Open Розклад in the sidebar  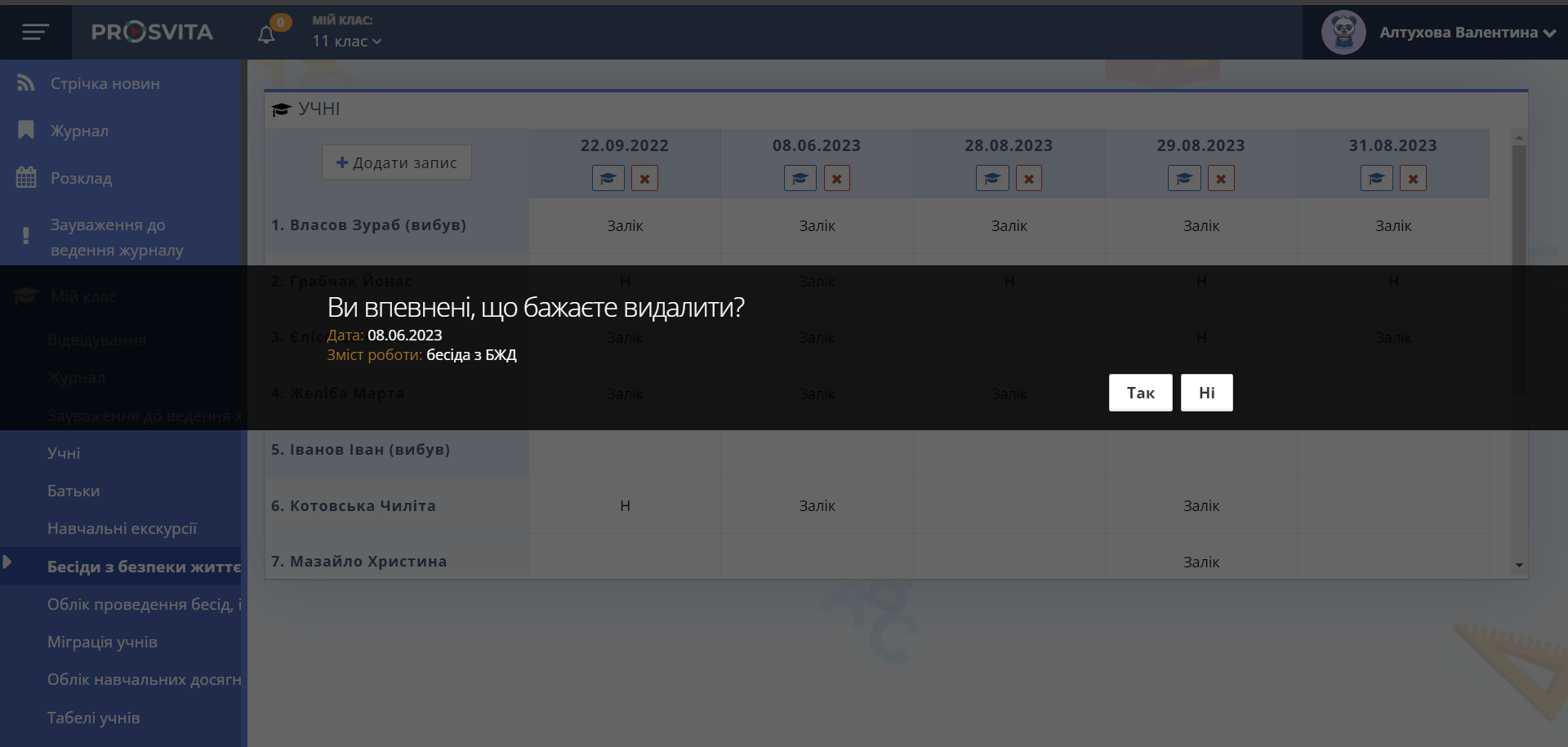(x=81, y=178)
